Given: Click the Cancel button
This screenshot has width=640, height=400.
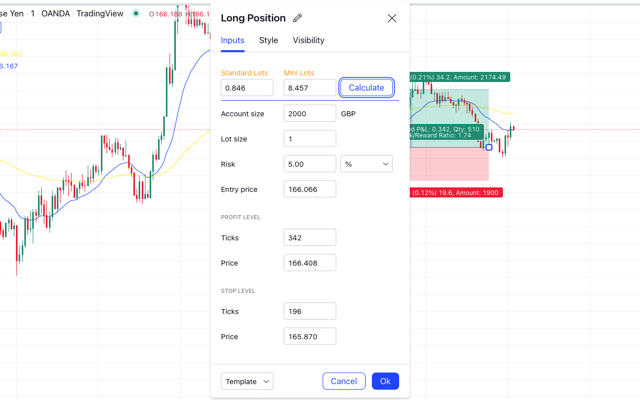Looking at the screenshot, I should click(x=343, y=381).
